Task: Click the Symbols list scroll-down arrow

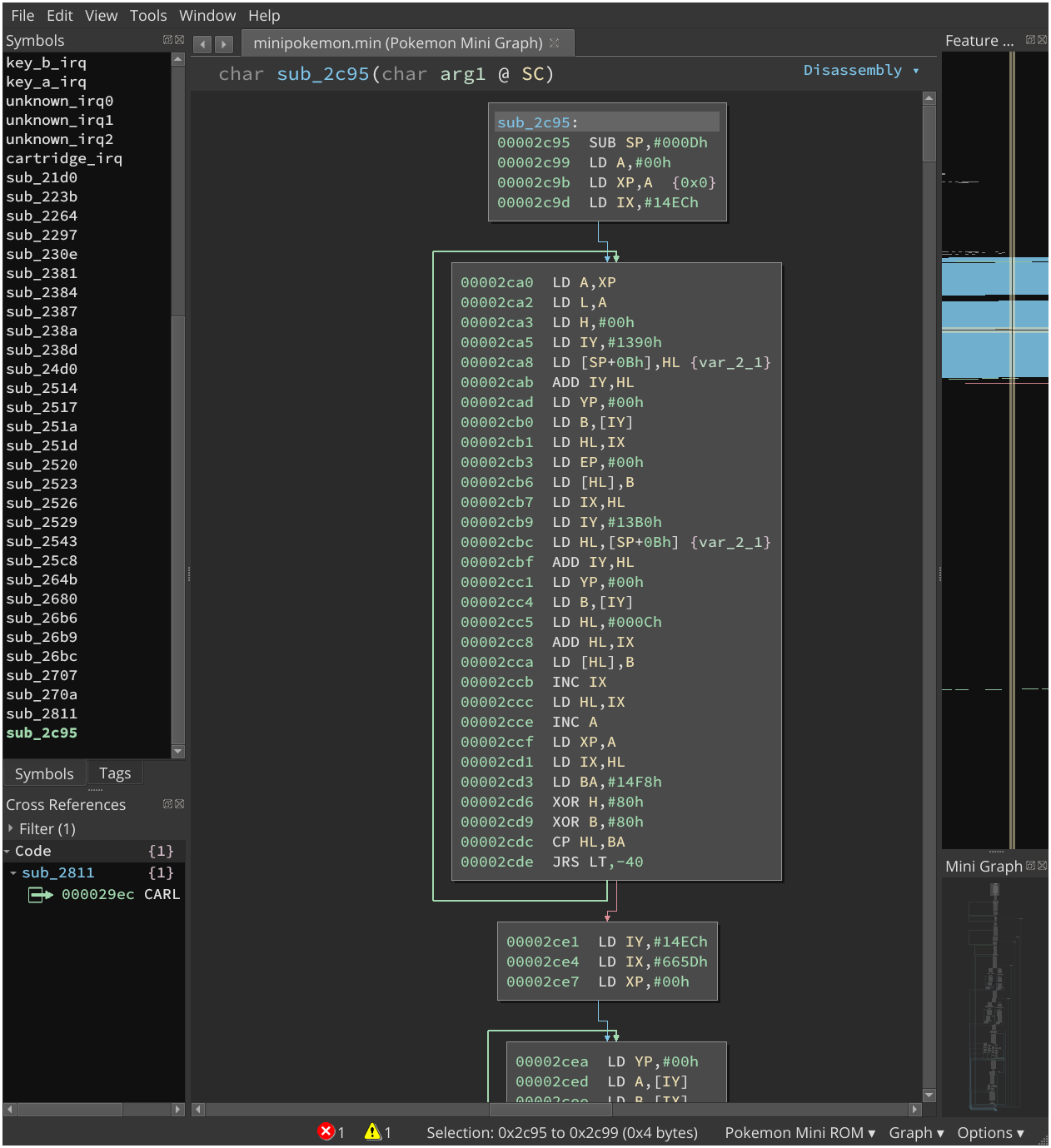Action: [x=177, y=751]
